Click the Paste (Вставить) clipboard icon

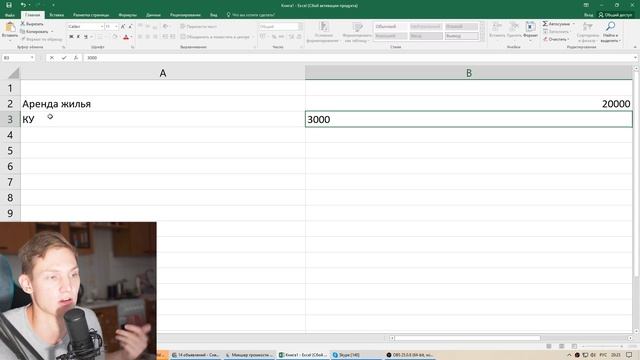[x=10, y=27]
